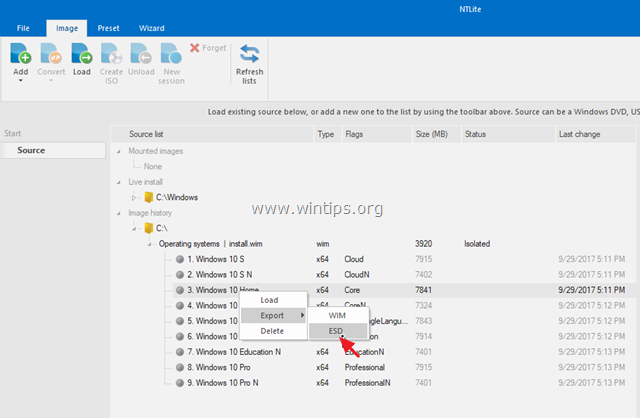Sort by Size (MB) column header

(436, 134)
